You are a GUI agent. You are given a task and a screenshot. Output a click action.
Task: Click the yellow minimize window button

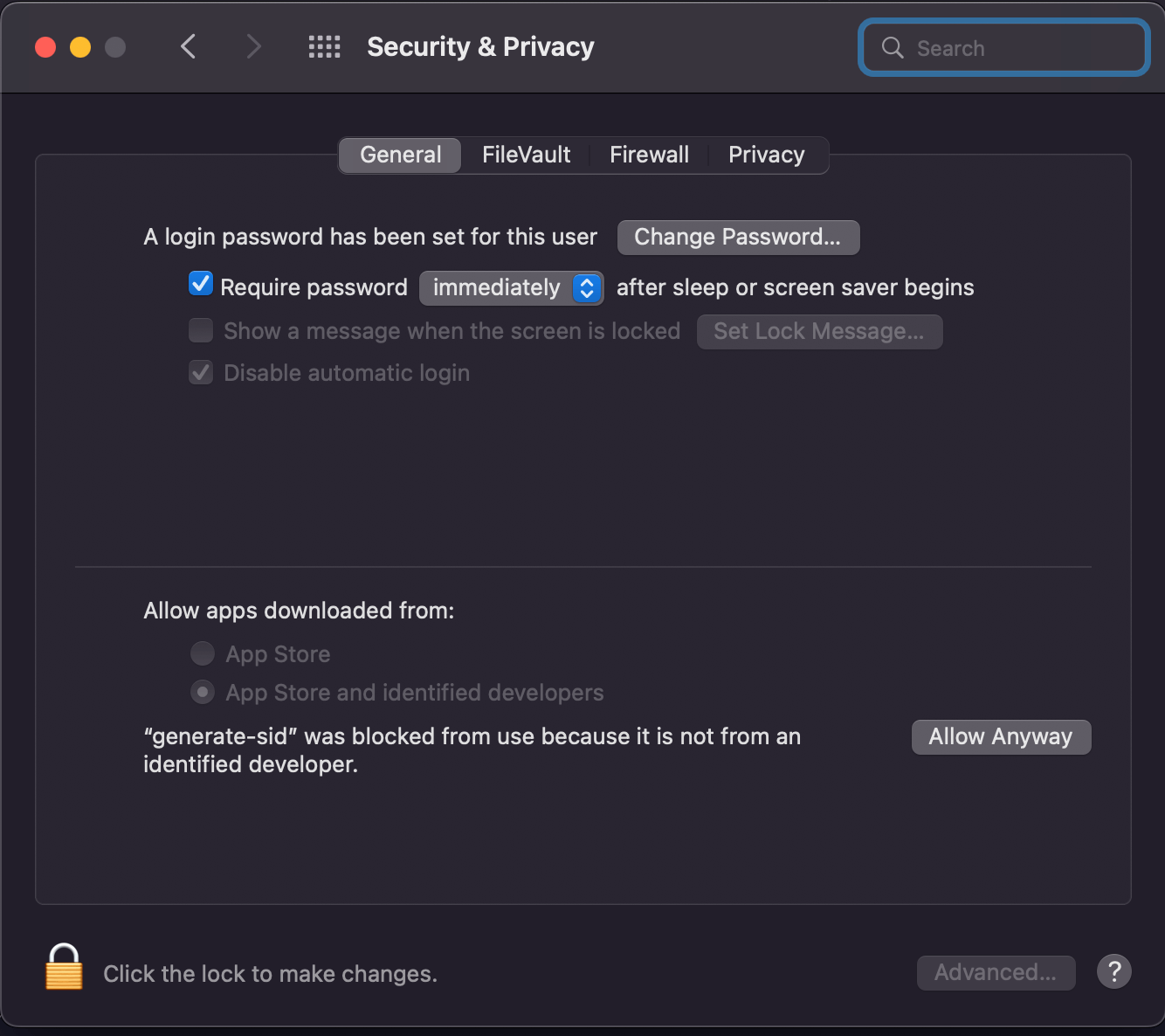80,47
